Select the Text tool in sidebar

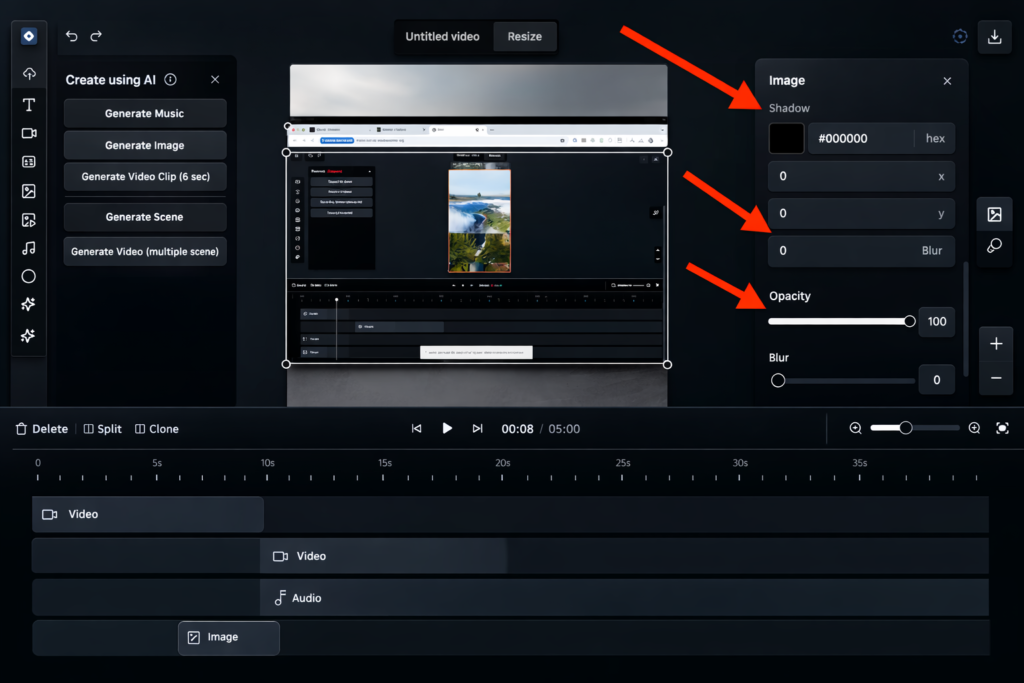coord(29,105)
